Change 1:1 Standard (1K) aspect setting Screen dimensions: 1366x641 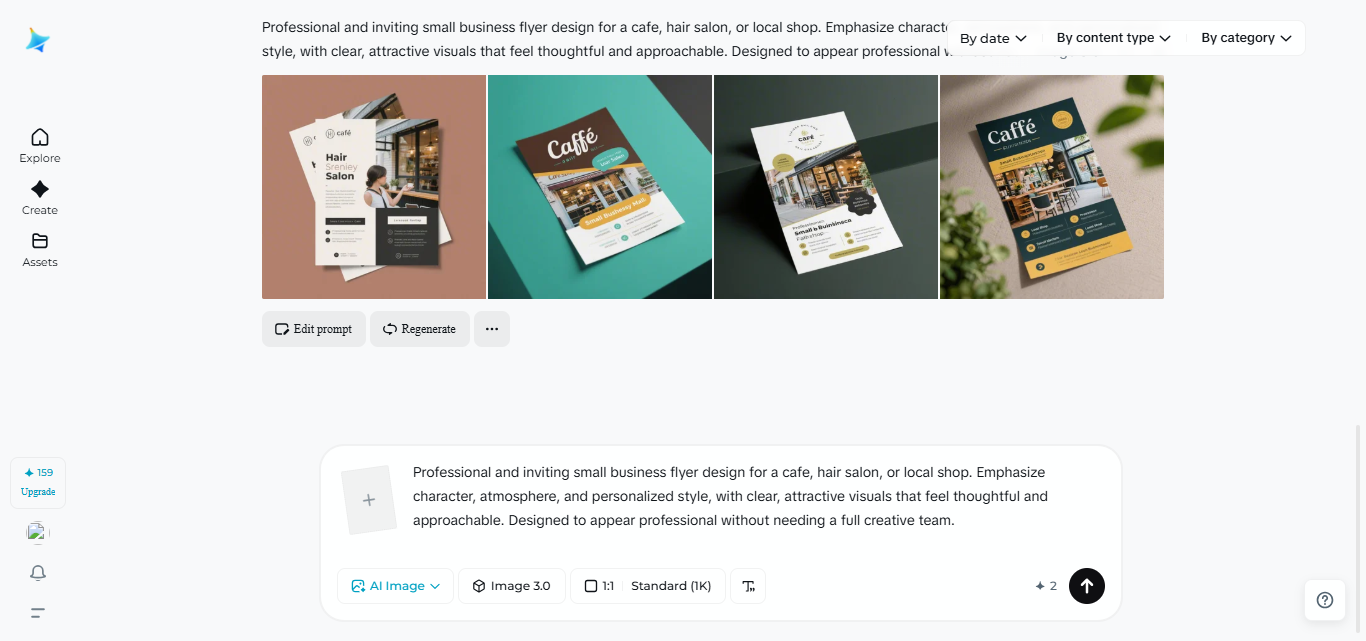click(x=648, y=586)
